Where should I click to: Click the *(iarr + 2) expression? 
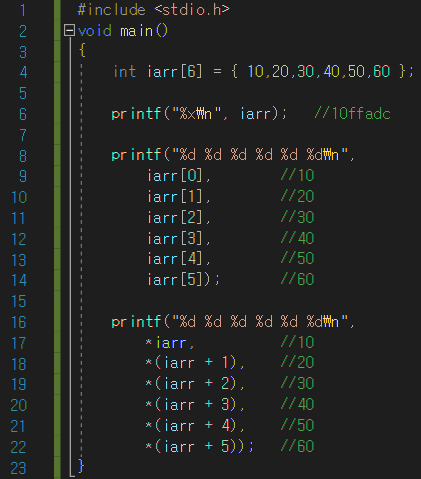(x=191, y=384)
